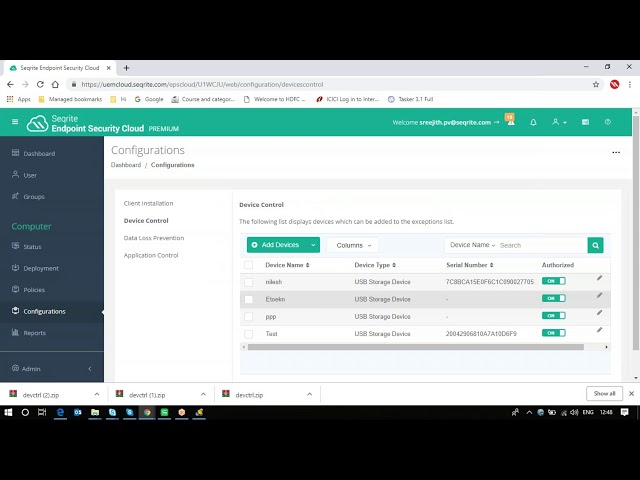Click the table's horizontal scrollbar
This screenshot has width=640, height=480.
(415, 347)
